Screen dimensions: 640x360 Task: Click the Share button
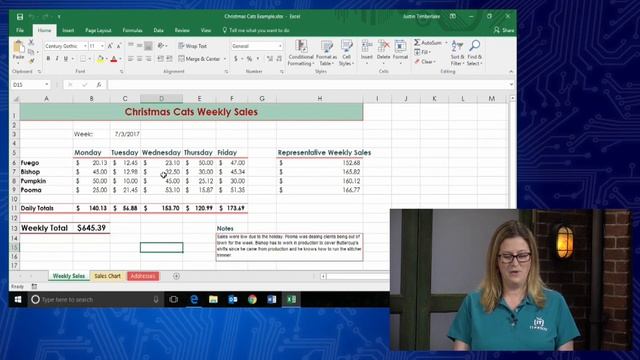tap(504, 30)
